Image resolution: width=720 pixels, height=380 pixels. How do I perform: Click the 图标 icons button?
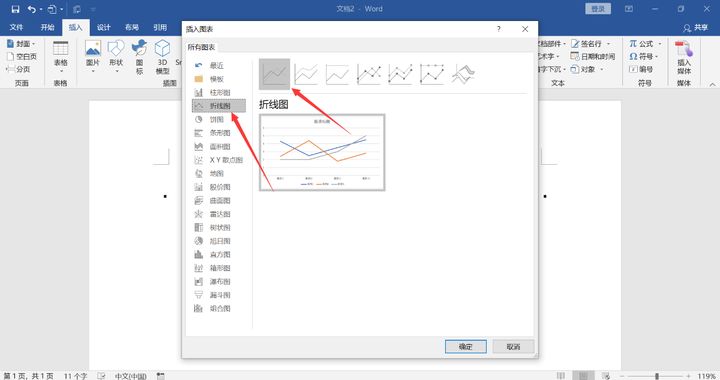[x=139, y=57]
